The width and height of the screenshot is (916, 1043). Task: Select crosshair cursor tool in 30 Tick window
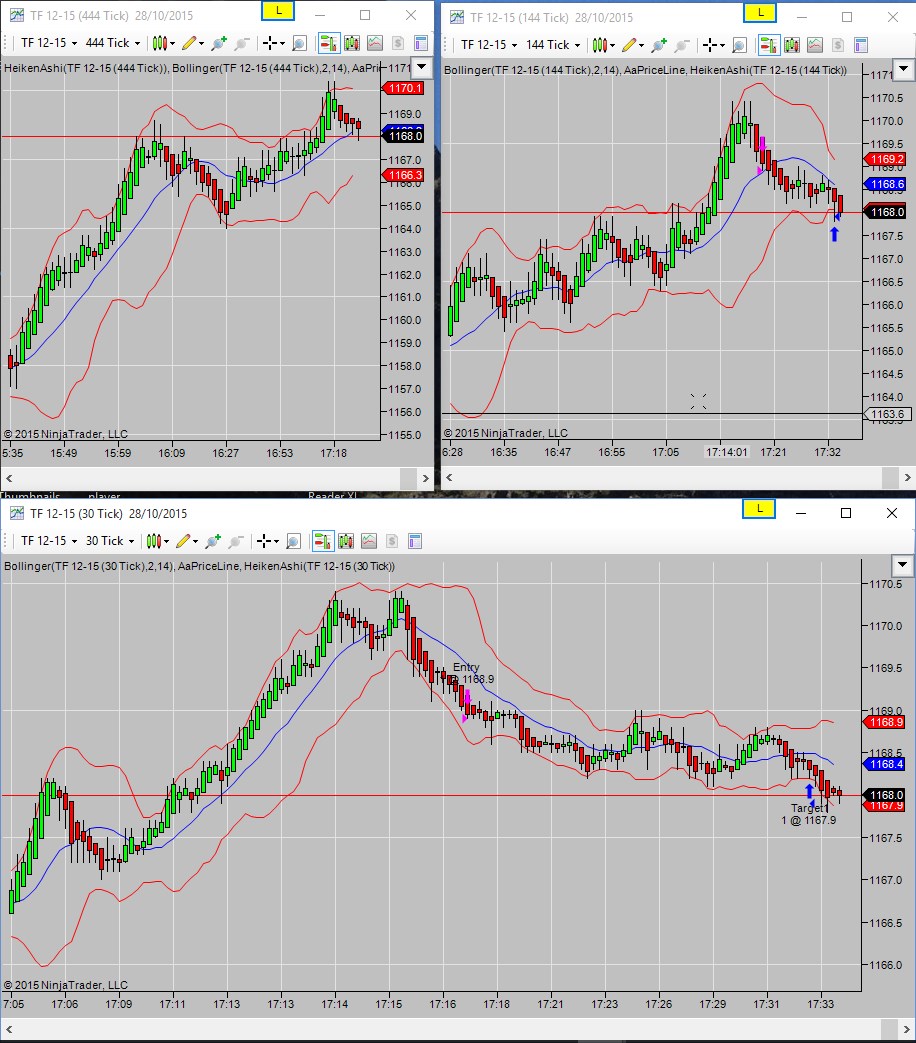[267, 541]
